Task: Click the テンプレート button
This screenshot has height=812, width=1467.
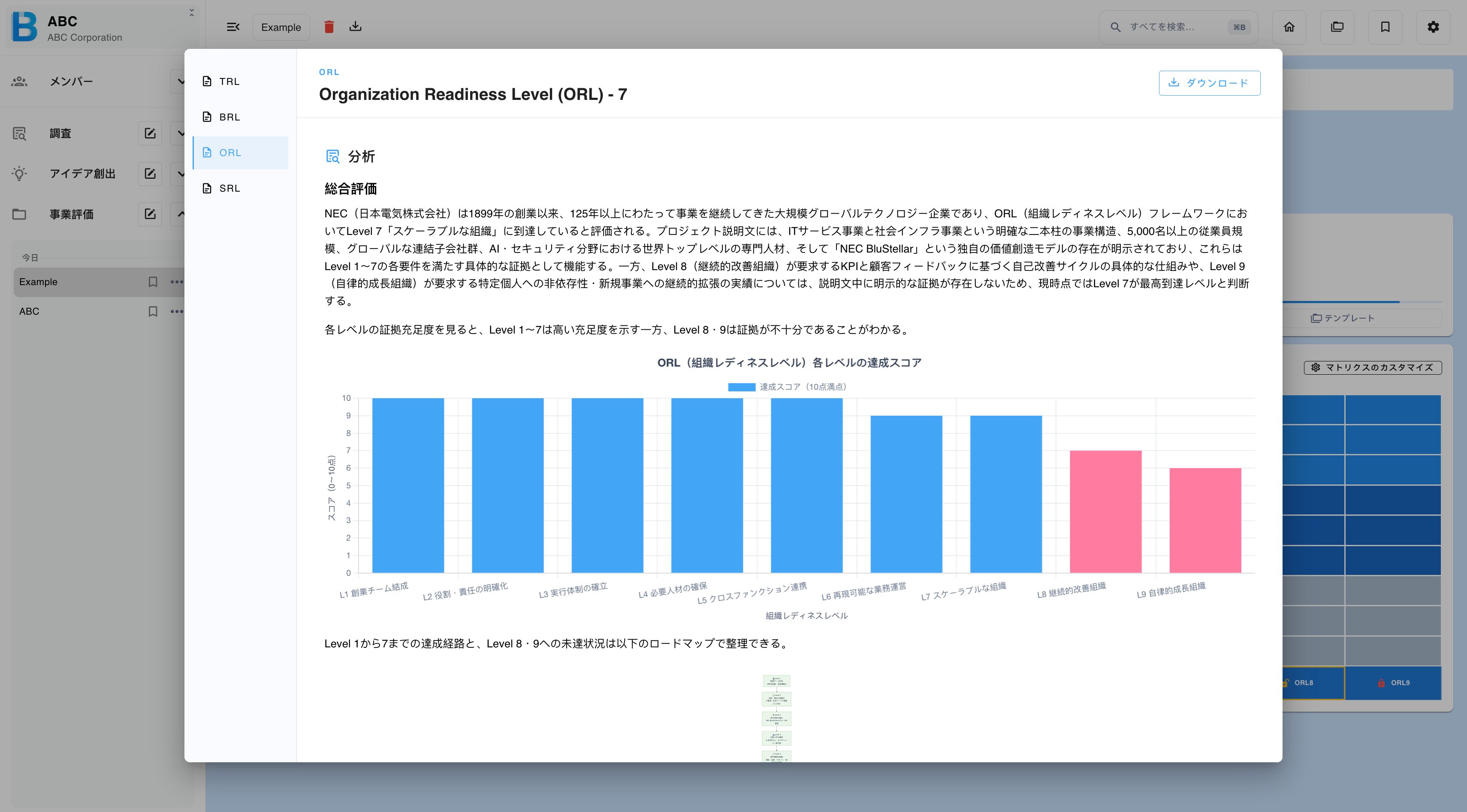Action: [1343, 318]
